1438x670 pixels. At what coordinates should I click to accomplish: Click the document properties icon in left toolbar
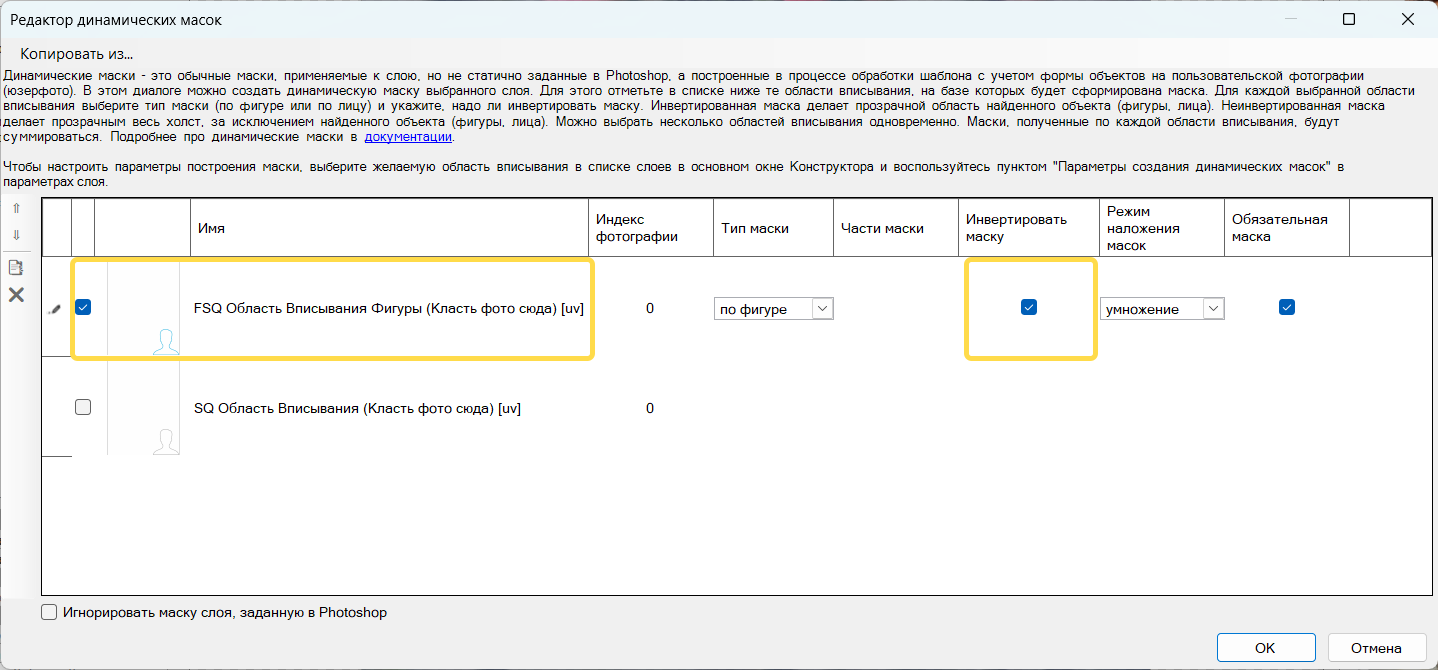16,268
